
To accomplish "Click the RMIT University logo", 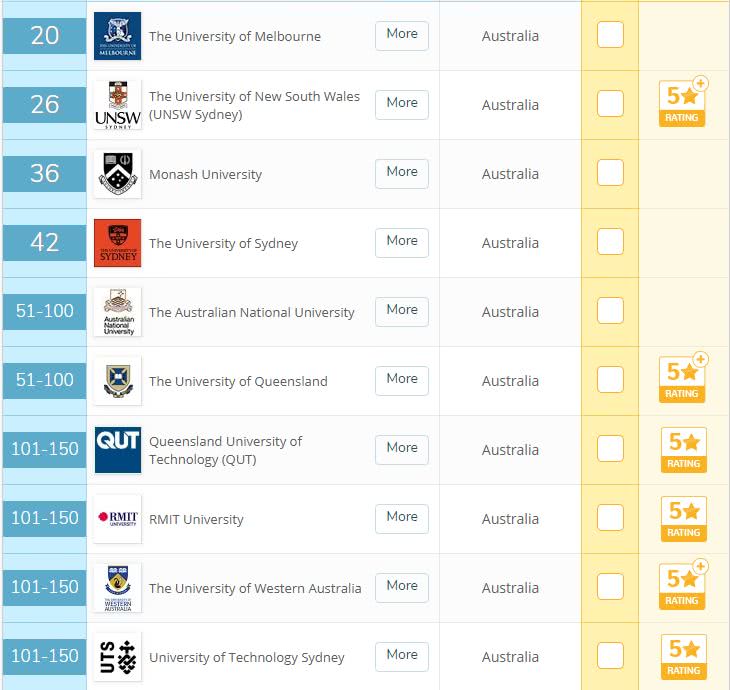I will (117, 519).
